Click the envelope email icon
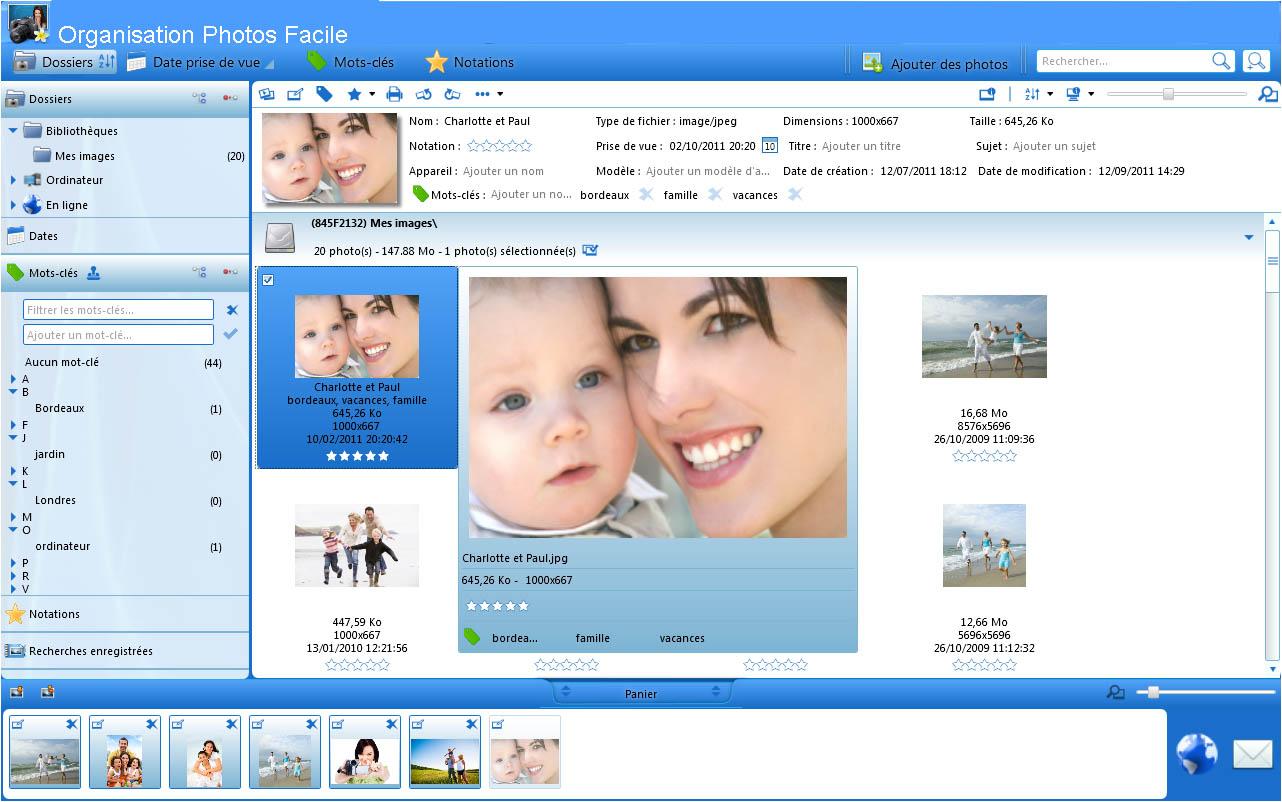 click(x=1252, y=754)
